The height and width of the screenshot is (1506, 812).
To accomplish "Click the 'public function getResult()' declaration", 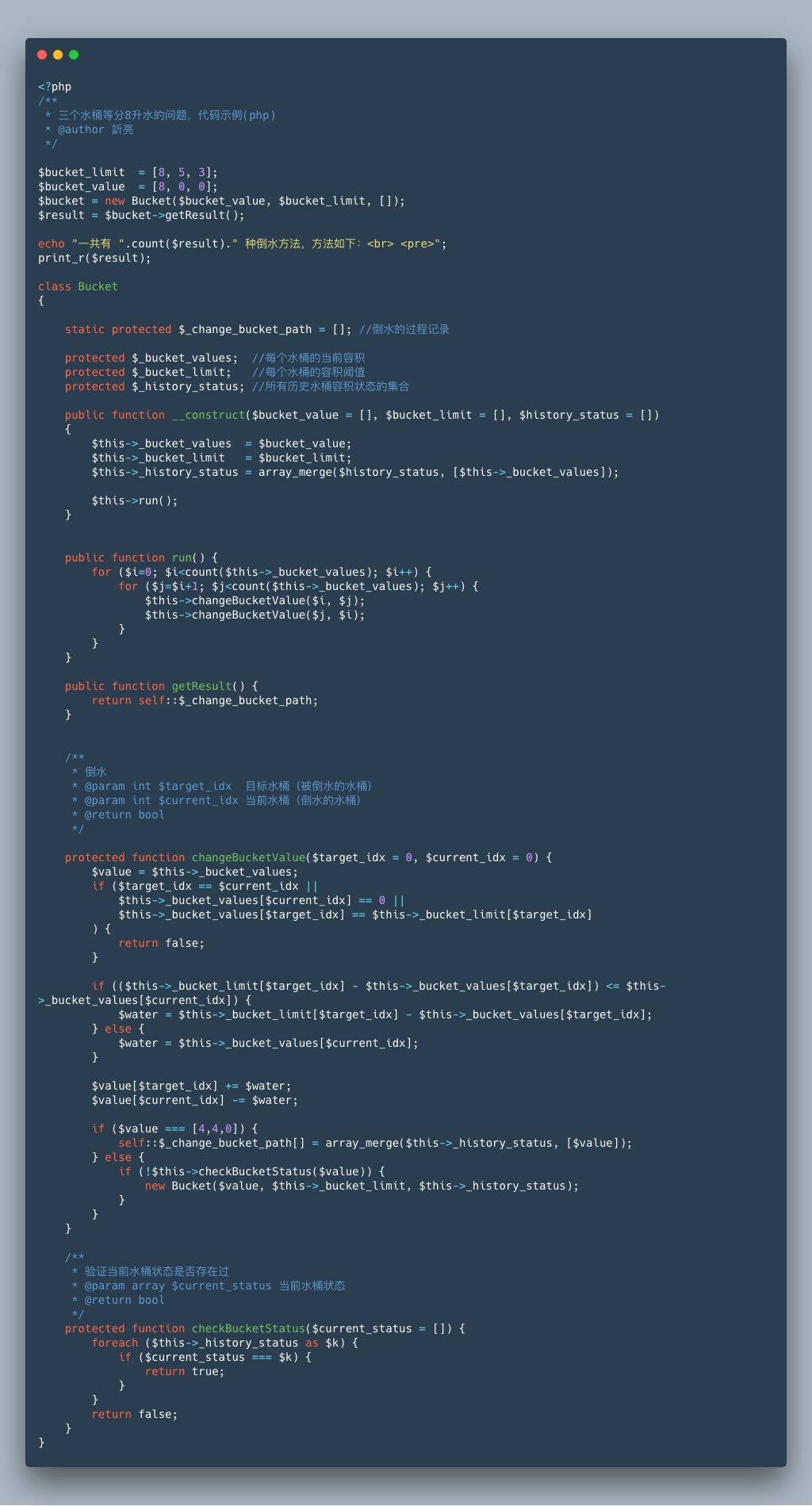I will coord(162,686).
